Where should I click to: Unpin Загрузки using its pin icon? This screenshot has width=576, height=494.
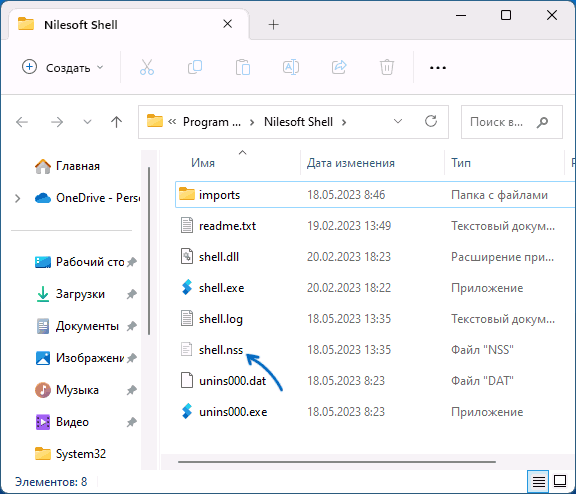pyautogui.click(x=132, y=294)
